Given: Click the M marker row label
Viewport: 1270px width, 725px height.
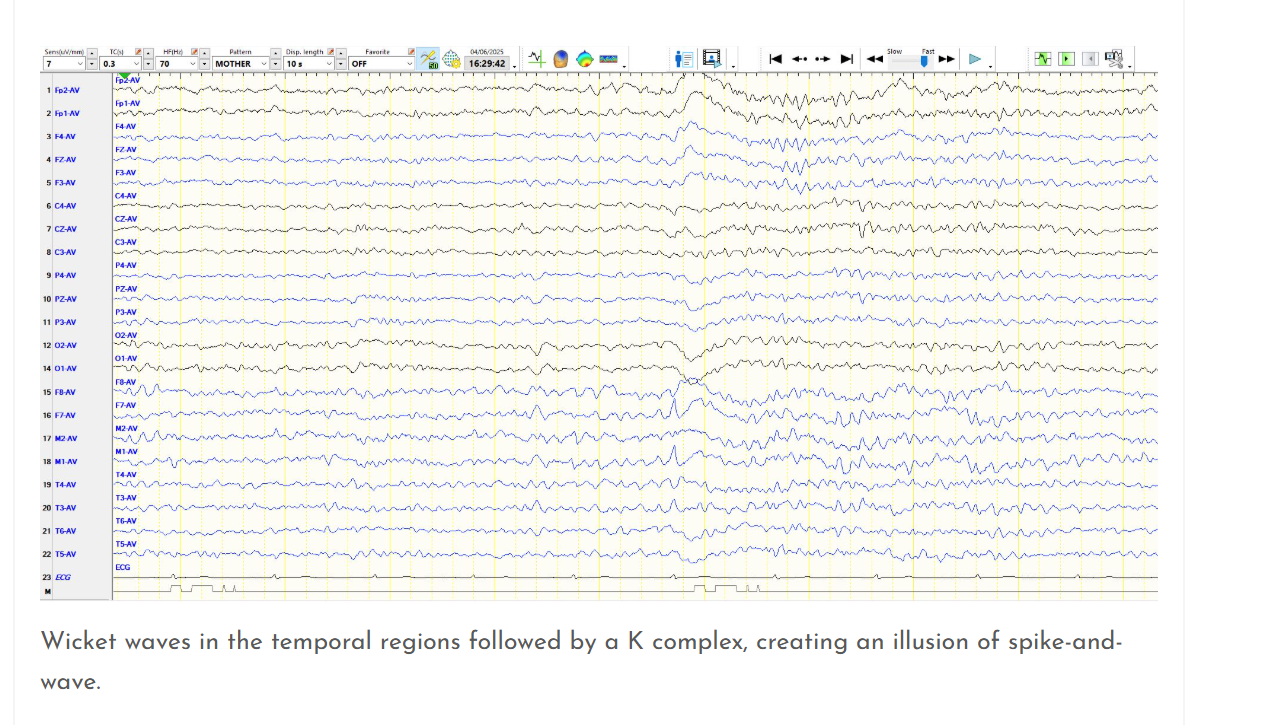Looking at the screenshot, I should 46,592.
